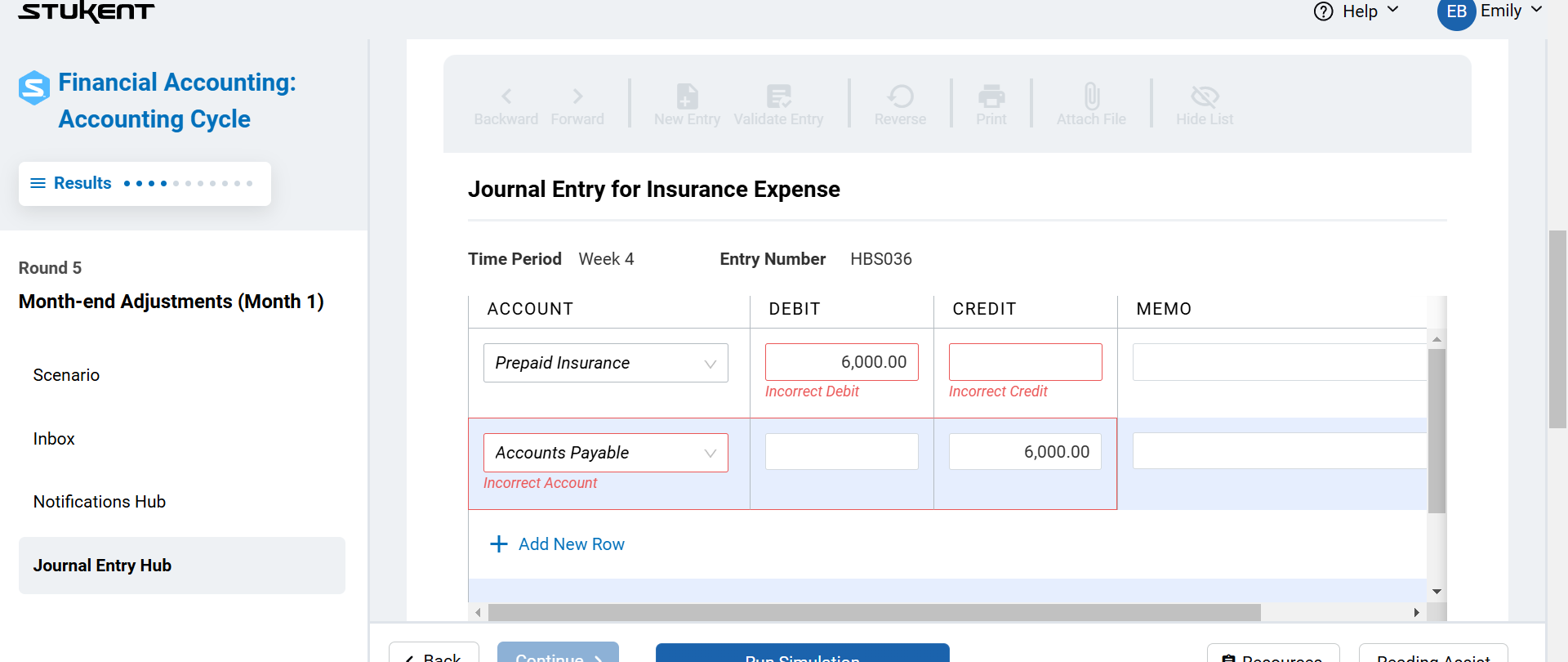Screen dimensions: 1568x662
Task: Open the Inbox section
Action: pyautogui.click(x=54, y=439)
